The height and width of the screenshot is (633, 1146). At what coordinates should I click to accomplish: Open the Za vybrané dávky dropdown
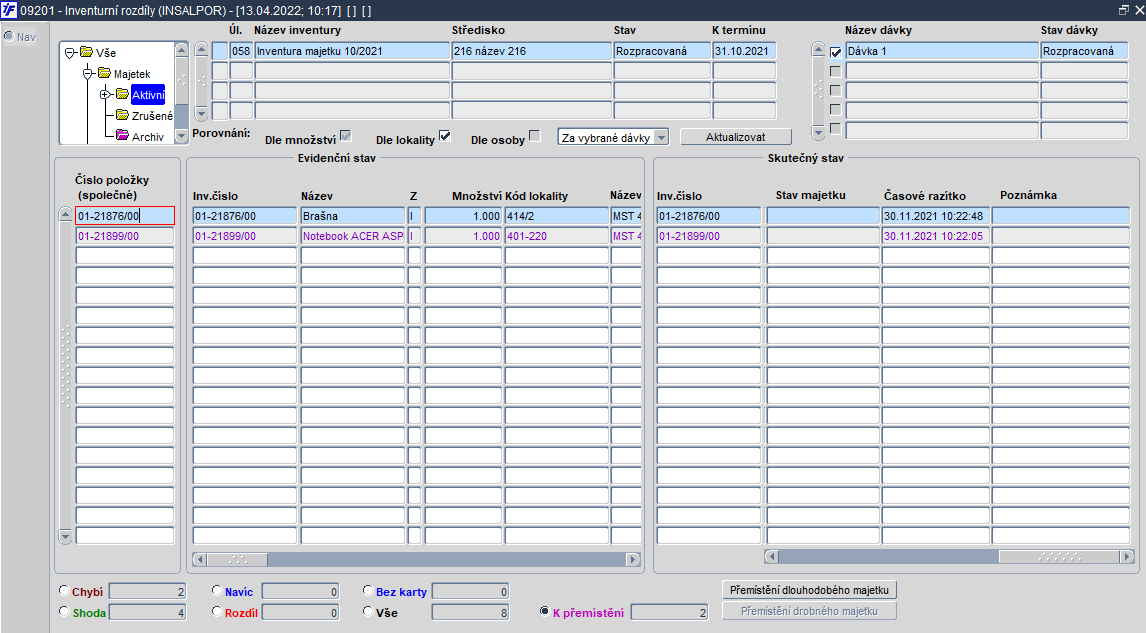(661, 137)
